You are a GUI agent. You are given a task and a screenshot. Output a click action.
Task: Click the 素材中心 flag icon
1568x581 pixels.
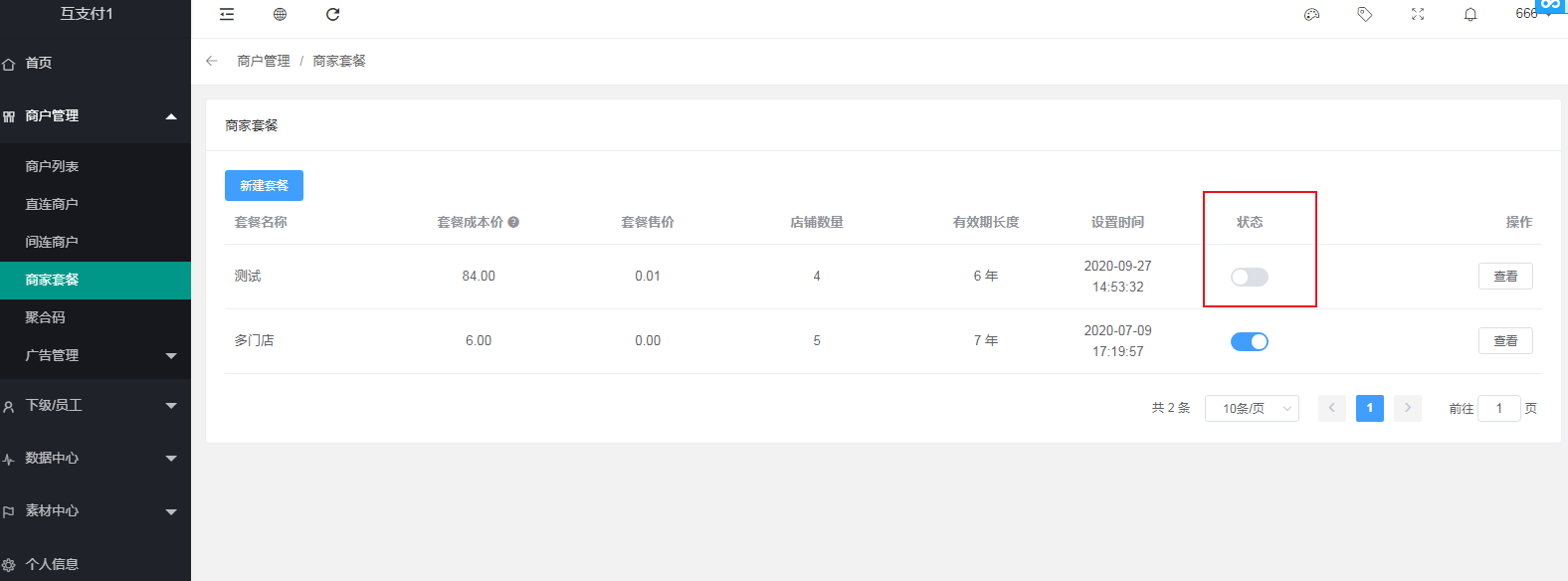tap(9, 511)
